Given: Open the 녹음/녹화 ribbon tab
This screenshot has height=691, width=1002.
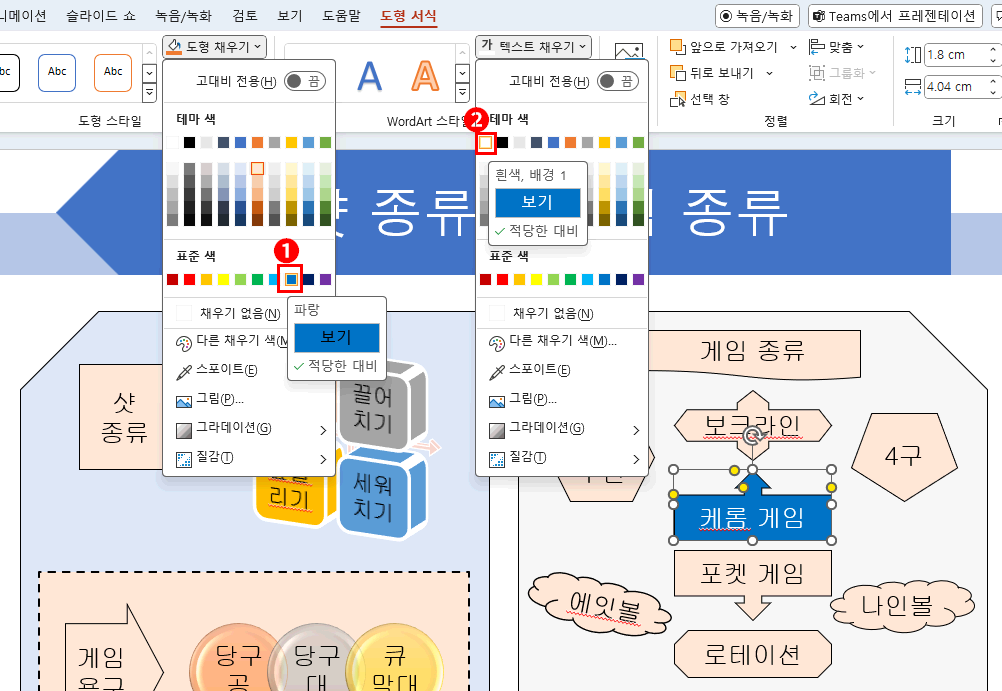Looking at the screenshot, I should tap(183, 15).
